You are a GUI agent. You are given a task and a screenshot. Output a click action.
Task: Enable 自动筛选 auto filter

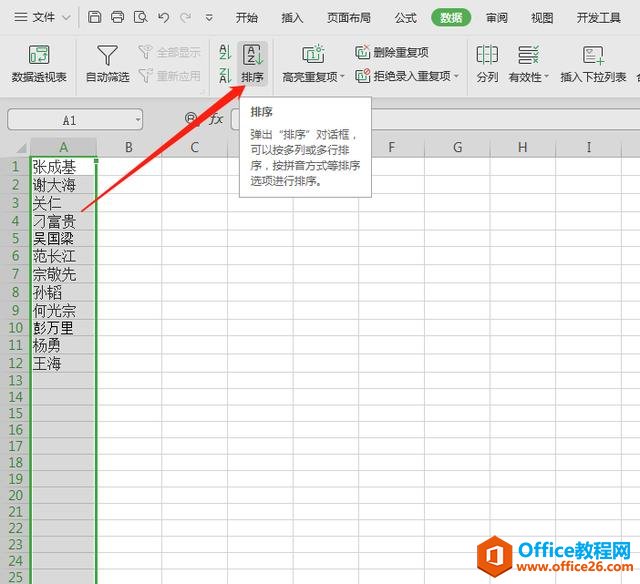coord(107,64)
